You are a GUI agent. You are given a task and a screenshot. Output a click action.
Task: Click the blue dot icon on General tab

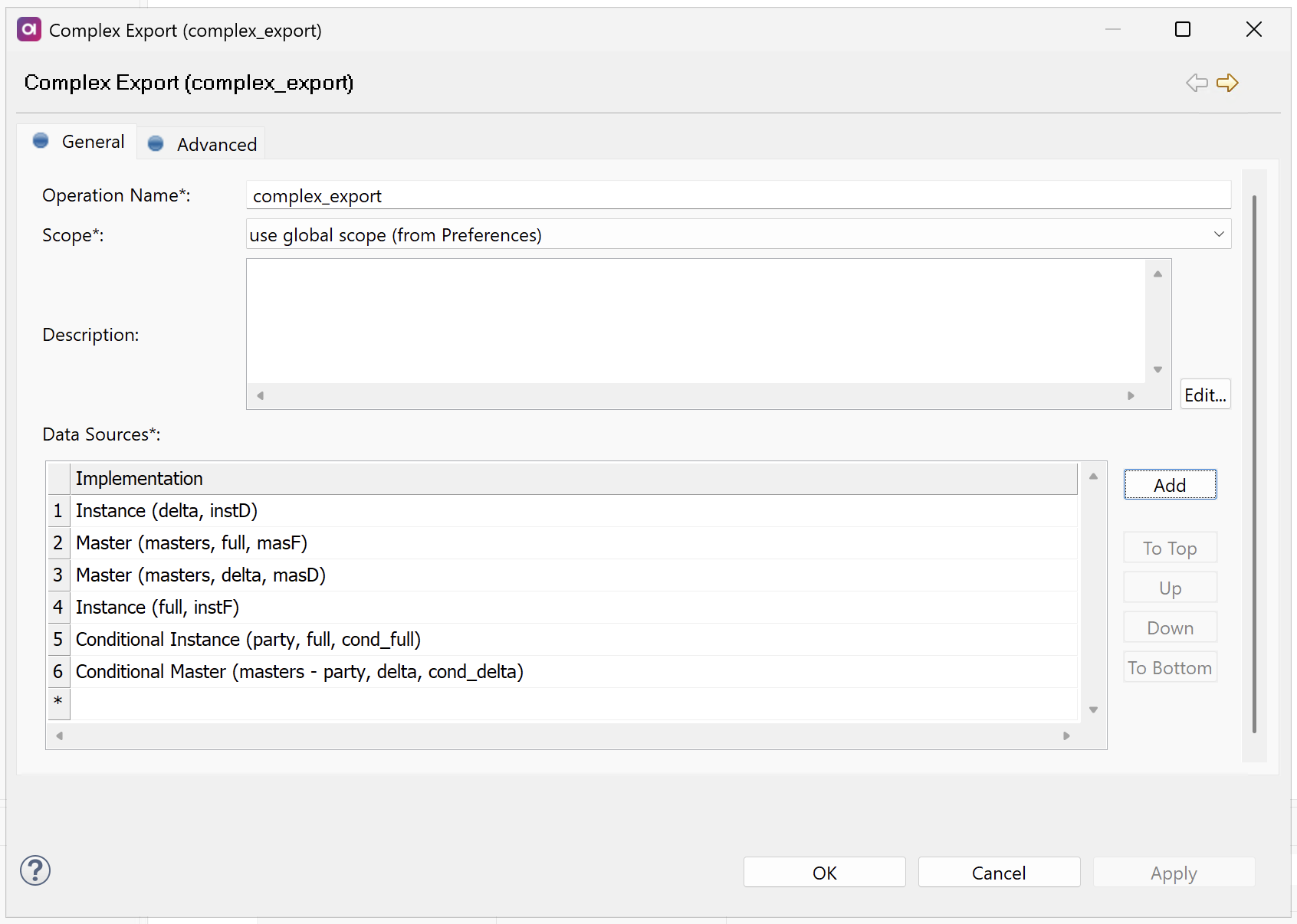coord(40,140)
